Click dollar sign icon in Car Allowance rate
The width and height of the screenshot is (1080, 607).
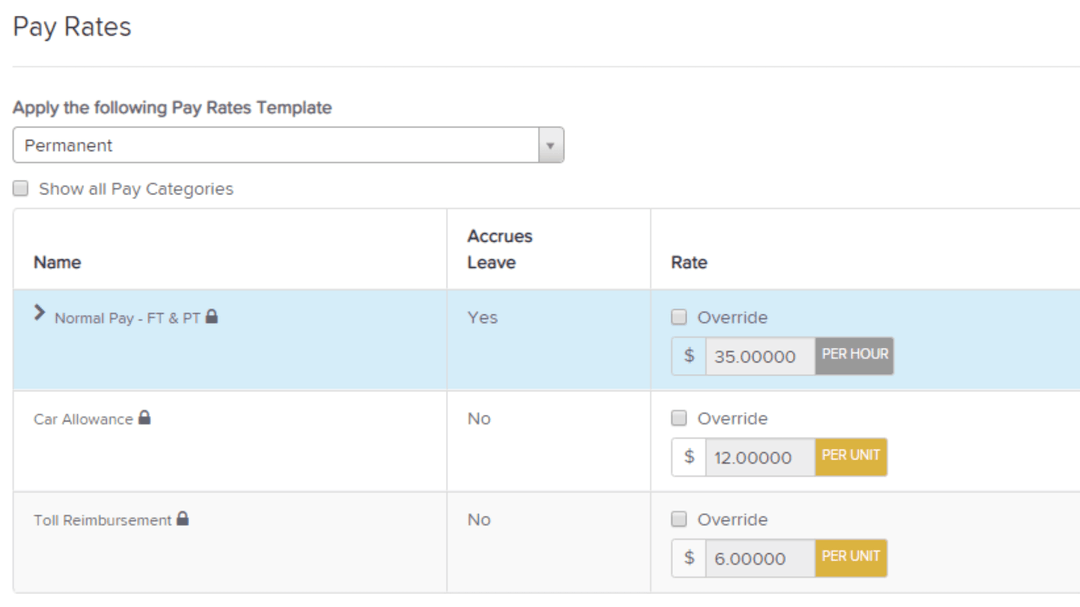tap(689, 457)
